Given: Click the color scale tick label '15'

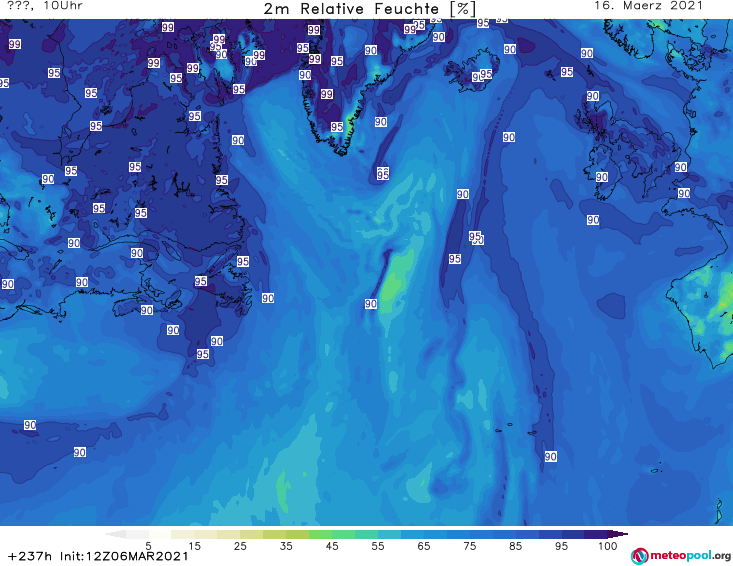Looking at the screenshot, I should 194,546.
